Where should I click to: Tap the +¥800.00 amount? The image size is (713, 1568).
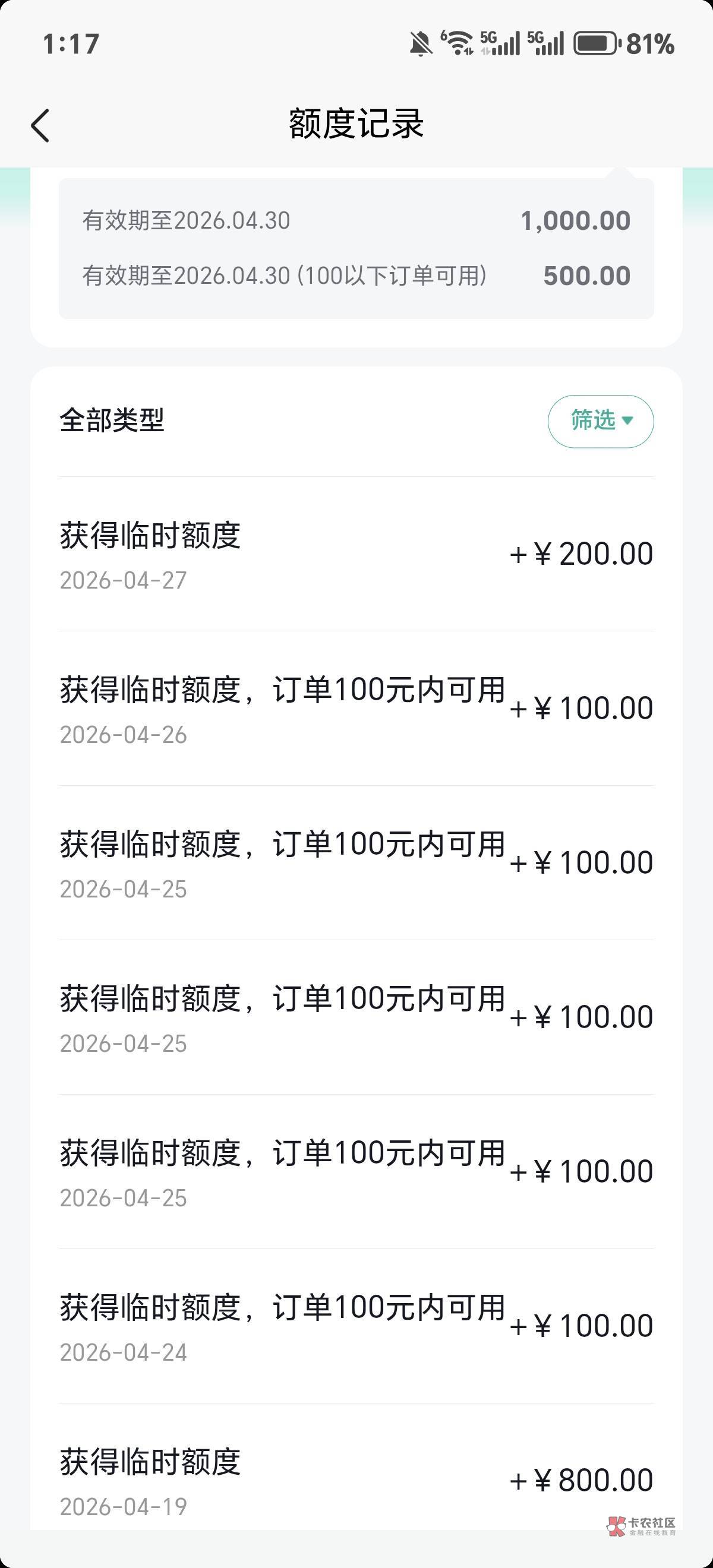[582, 1480]
